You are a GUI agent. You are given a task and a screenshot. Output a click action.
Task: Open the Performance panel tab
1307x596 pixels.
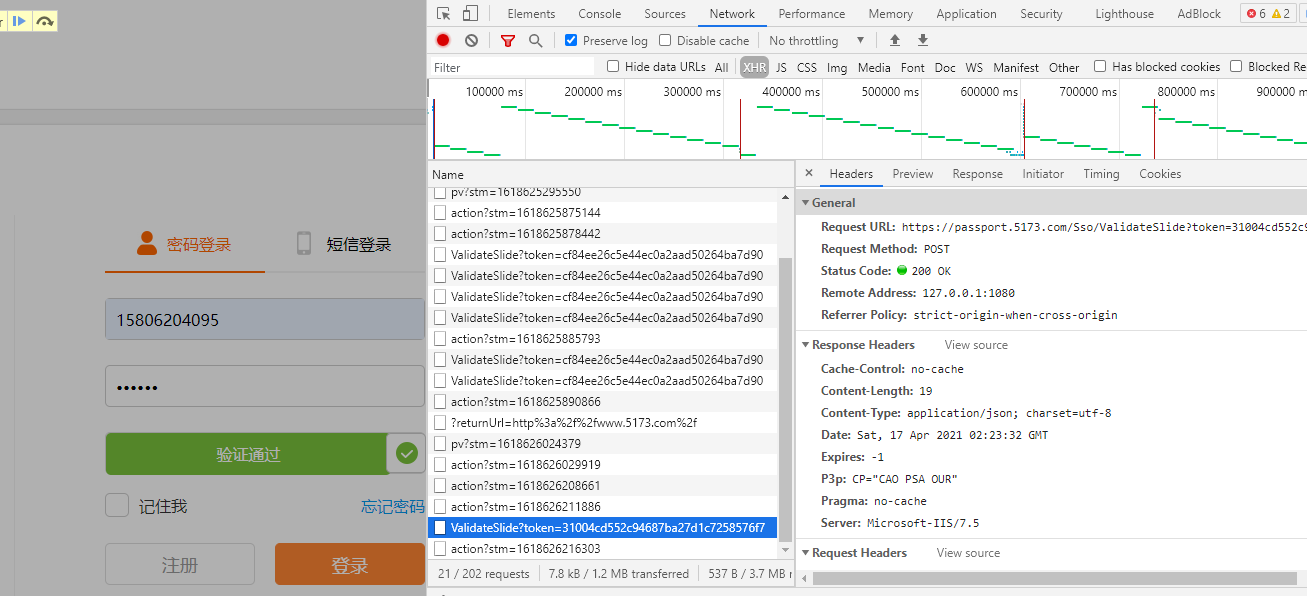tap(812, 14)
